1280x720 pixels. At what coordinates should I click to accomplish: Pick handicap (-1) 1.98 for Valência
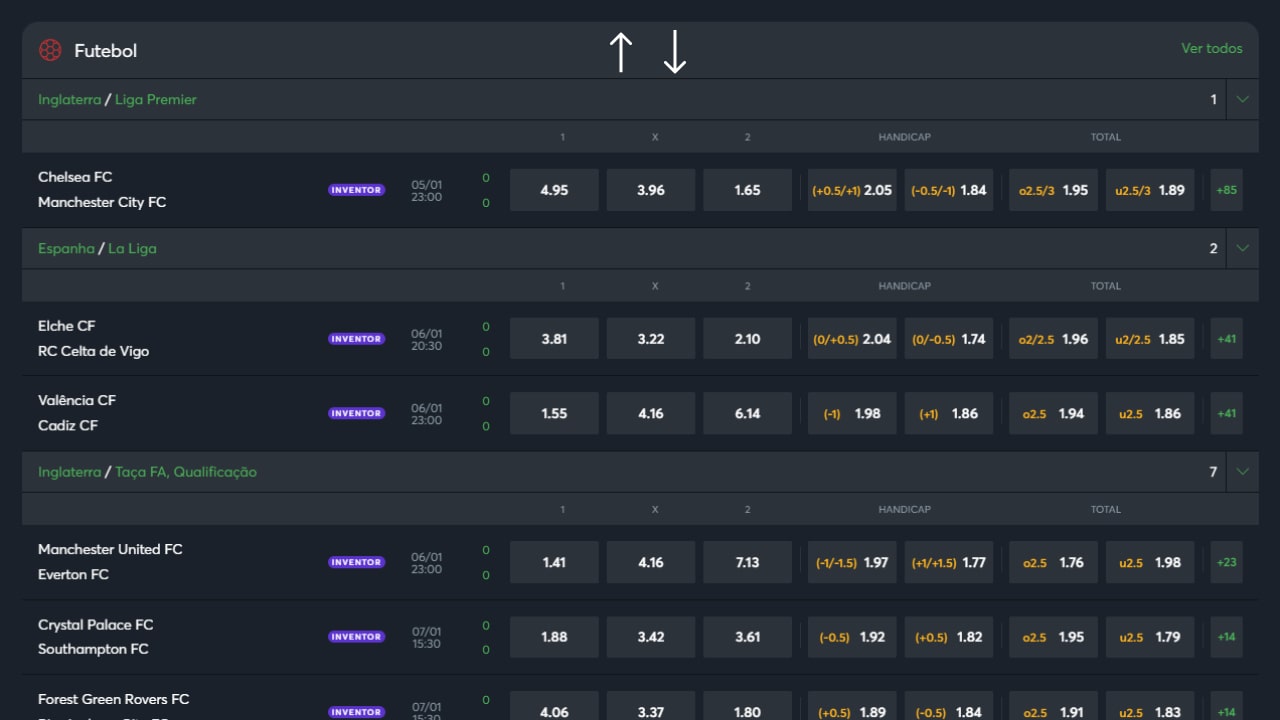click(852, 413)
